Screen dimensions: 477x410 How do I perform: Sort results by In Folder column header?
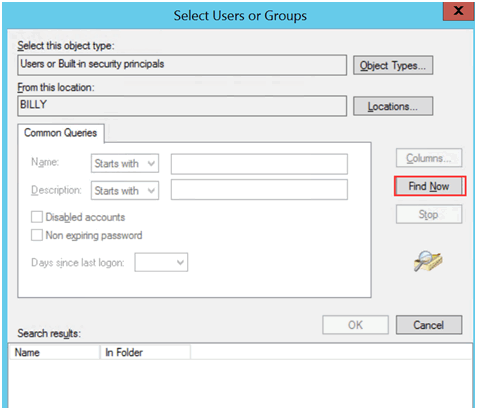pyautogui.click(x=145, y=352)
